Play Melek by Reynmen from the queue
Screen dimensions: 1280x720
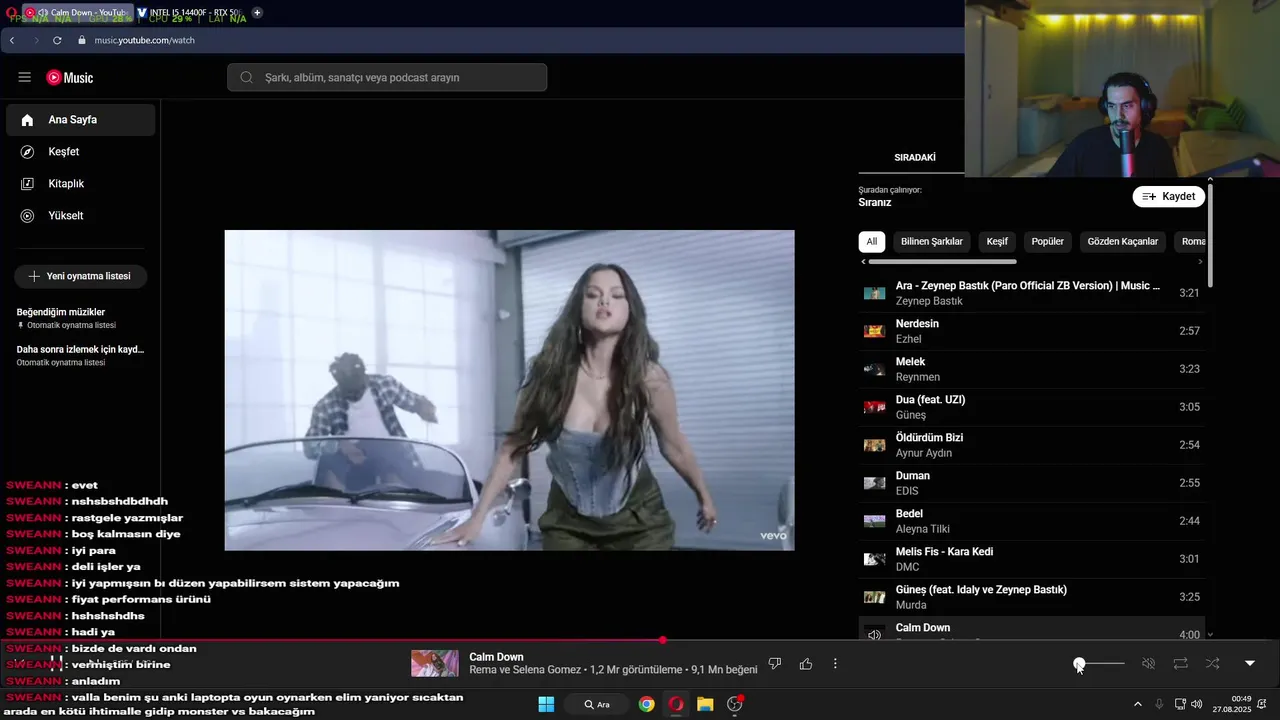[1032, 369]
